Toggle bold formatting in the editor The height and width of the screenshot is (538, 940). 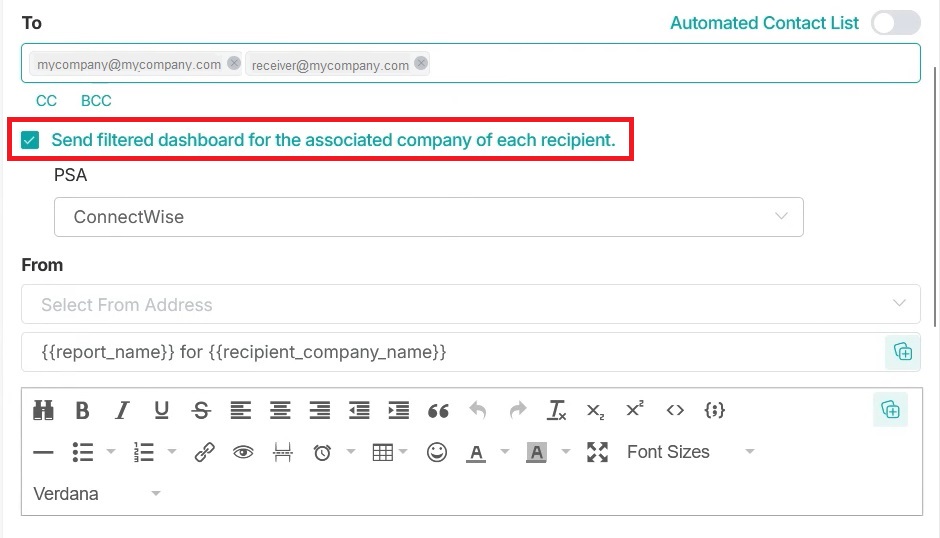[82, 410]
